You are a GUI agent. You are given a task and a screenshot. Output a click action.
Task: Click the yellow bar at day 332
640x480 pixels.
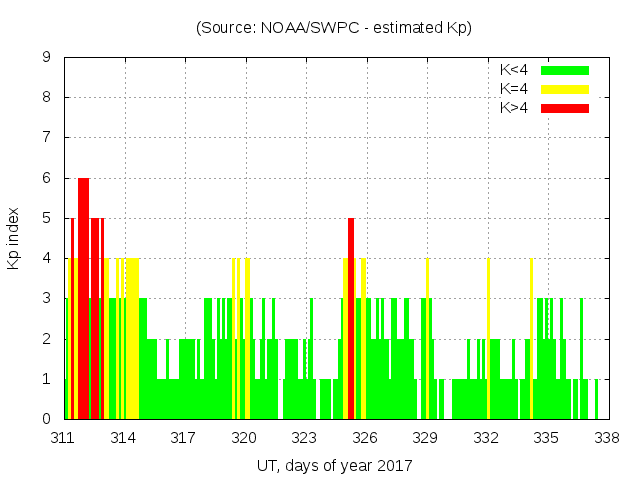point(488,340)
